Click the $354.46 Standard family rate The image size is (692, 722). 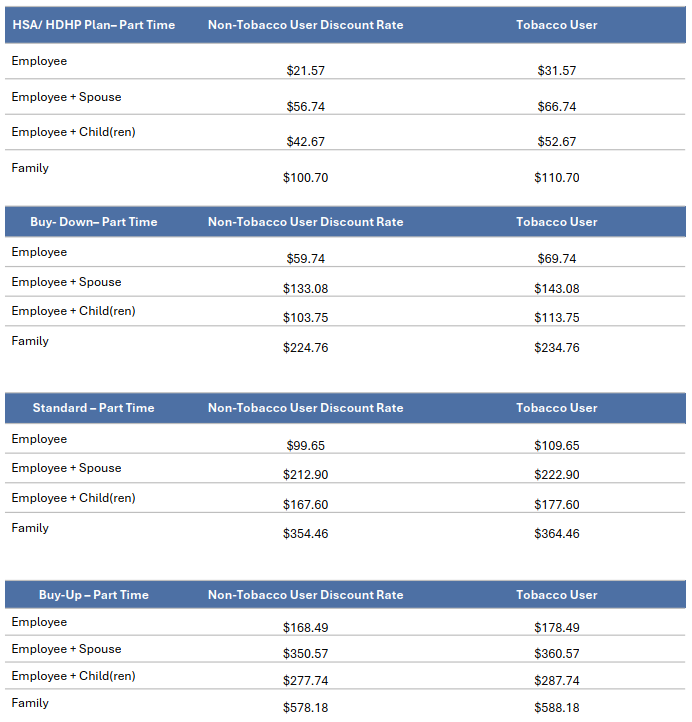[305, 534]
